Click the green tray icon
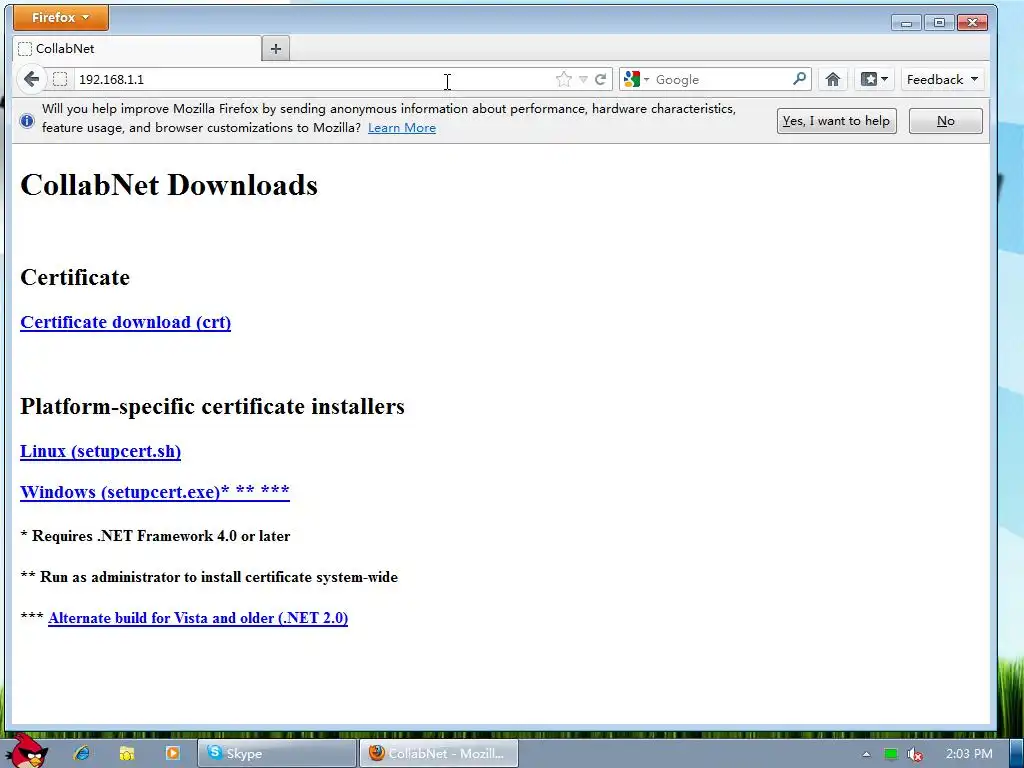The image size is (1024, 768). pos(891,754)
